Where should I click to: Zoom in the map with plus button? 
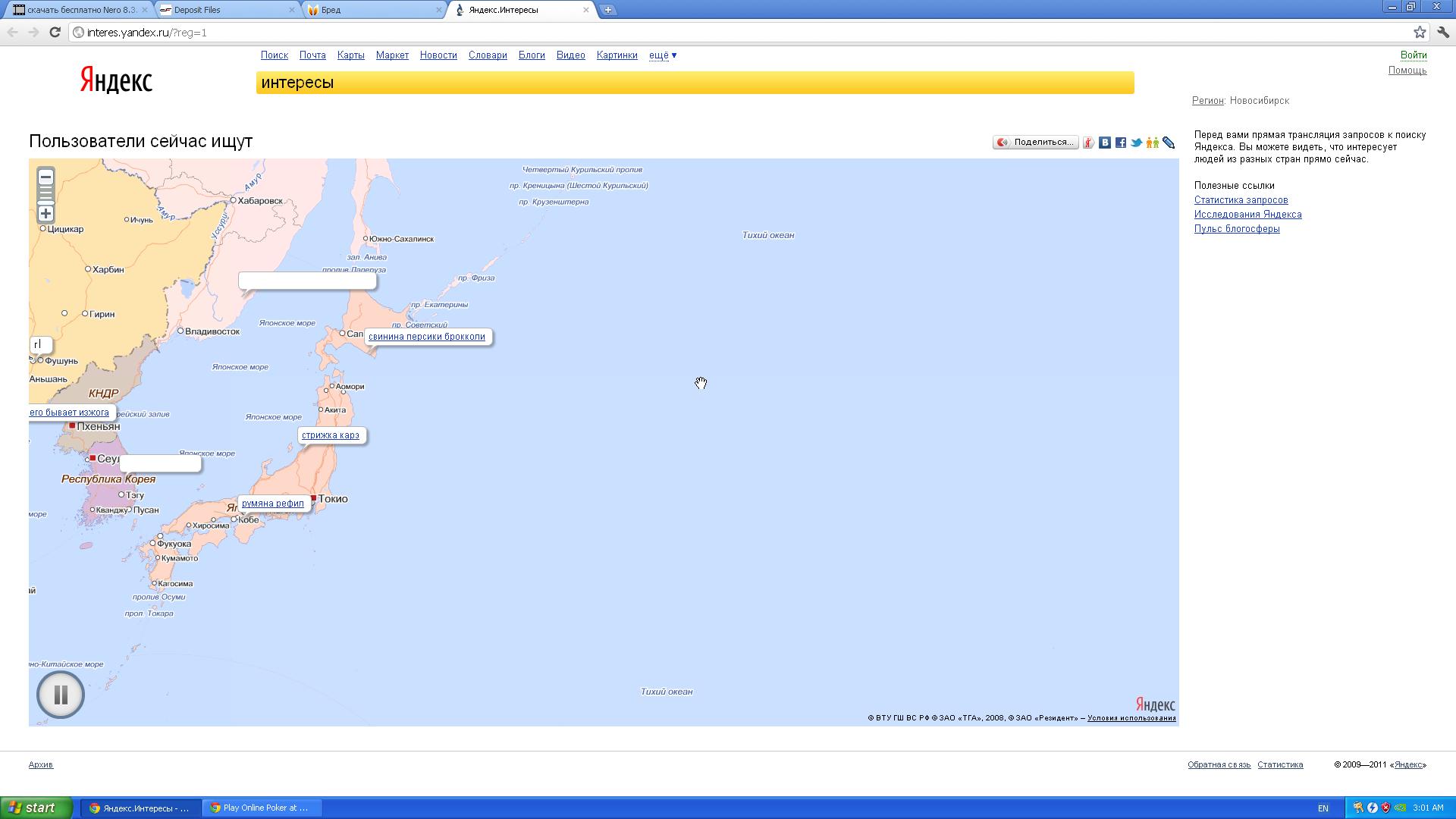coord(46,214)
